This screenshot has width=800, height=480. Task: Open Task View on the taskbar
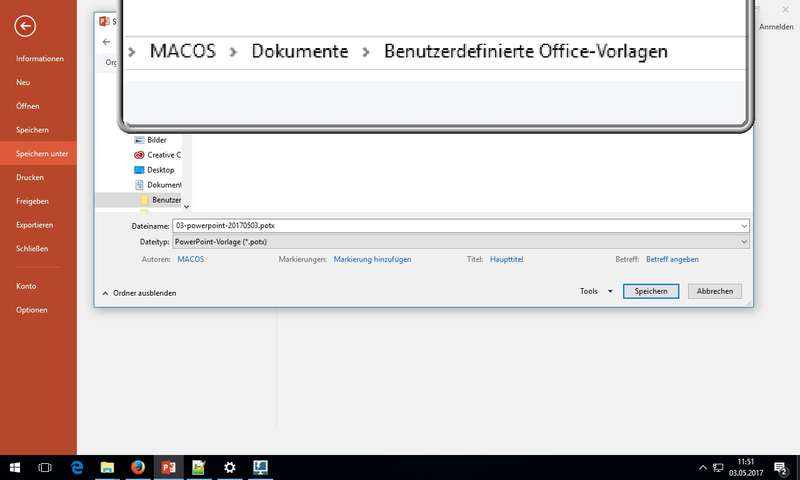point(45,468)
